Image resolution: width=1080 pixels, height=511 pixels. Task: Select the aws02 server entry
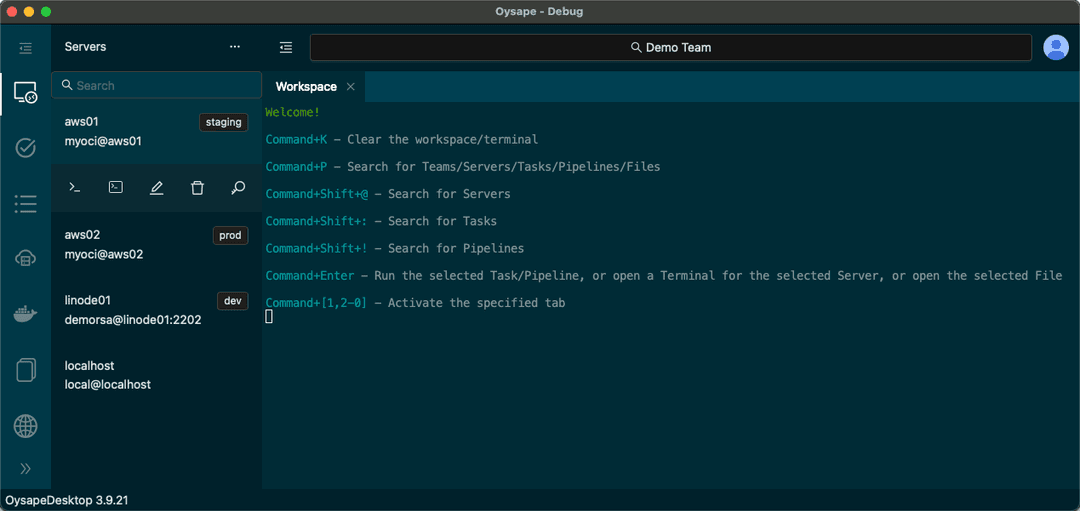[156, 244]
